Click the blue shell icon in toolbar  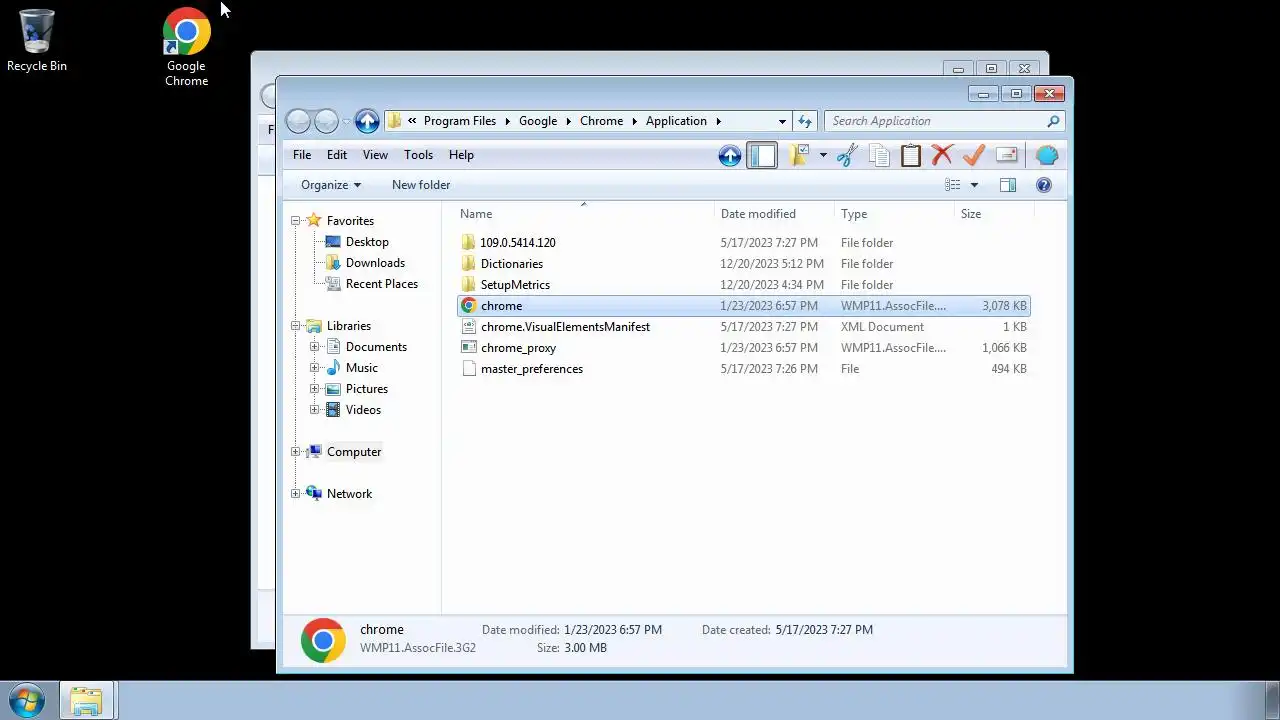[1047, 155]
